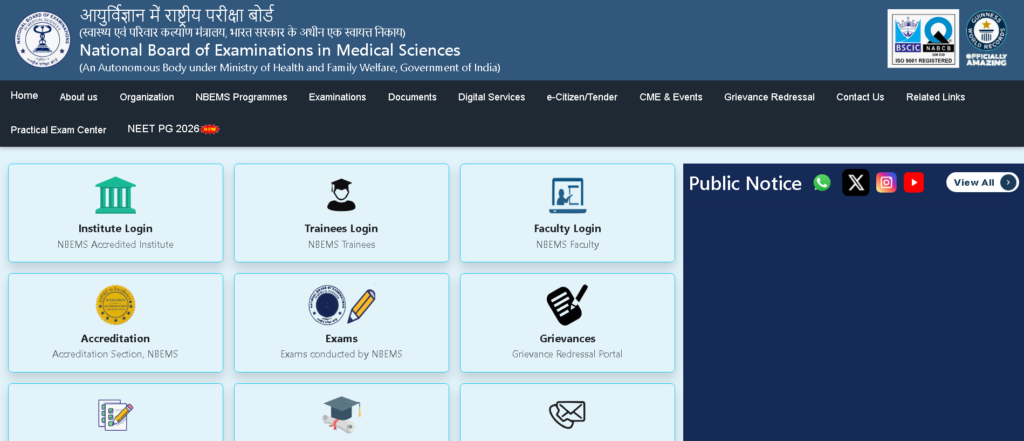
Task: Click the 'Public Notice' heading text
Action: click(x=745, y=183)
